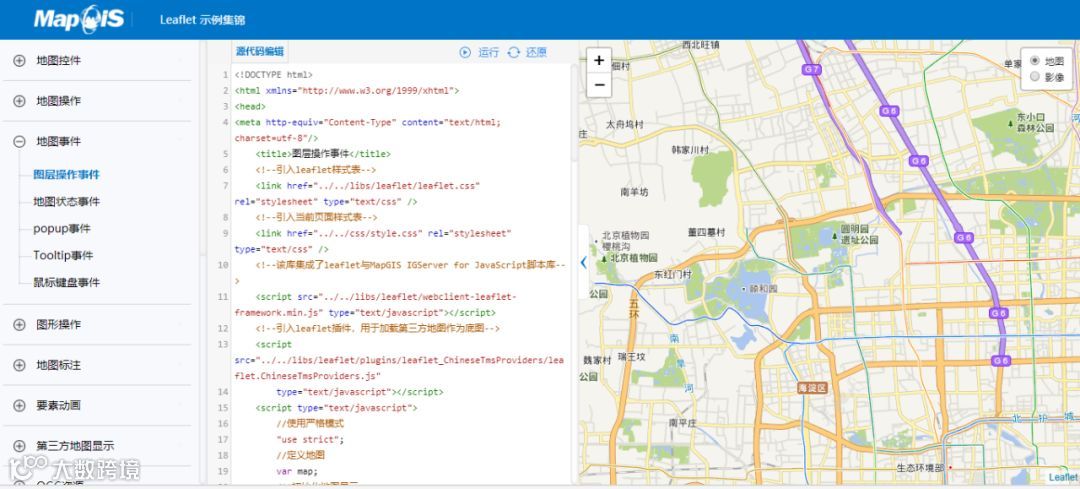This screenshot has width=1080, height=489.
Task: Click line number 15 in editor gutter
Action: tap(222, 408)
